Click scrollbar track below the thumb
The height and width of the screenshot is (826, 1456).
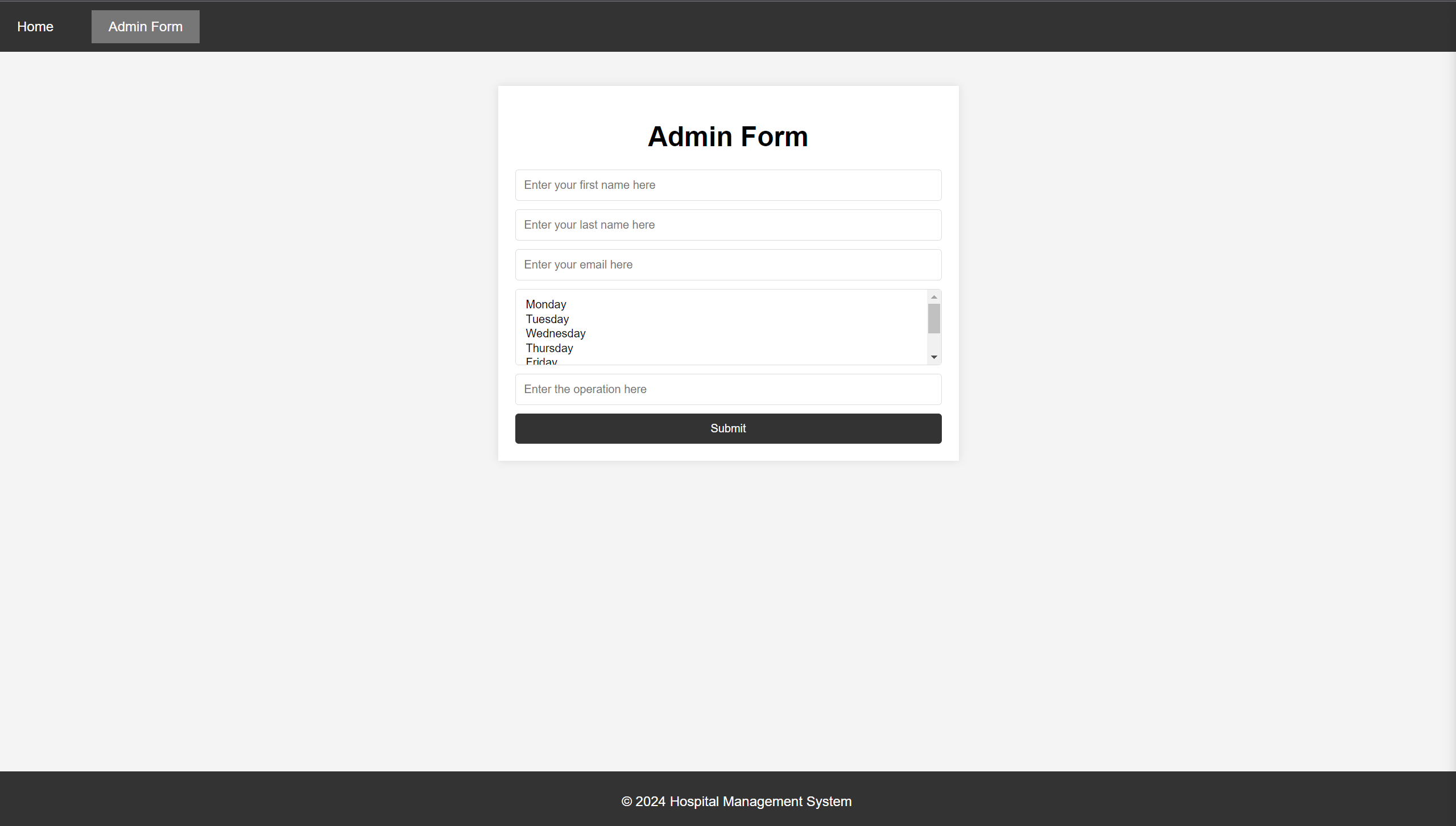point(934,343)
